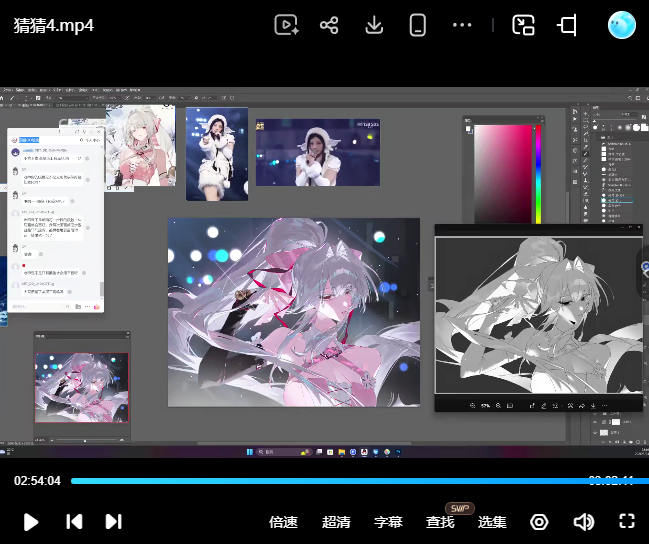Jump to the previous video

(74, 522)
